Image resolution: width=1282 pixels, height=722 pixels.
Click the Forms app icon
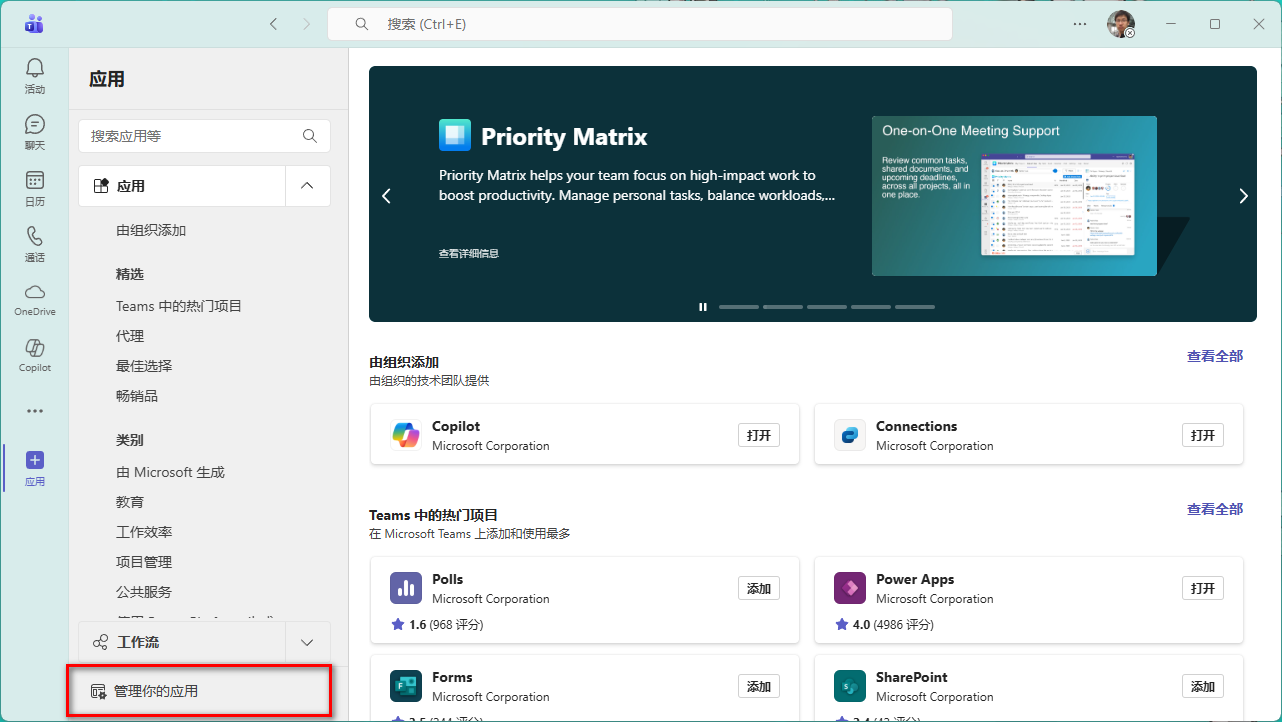coord(406,686)
